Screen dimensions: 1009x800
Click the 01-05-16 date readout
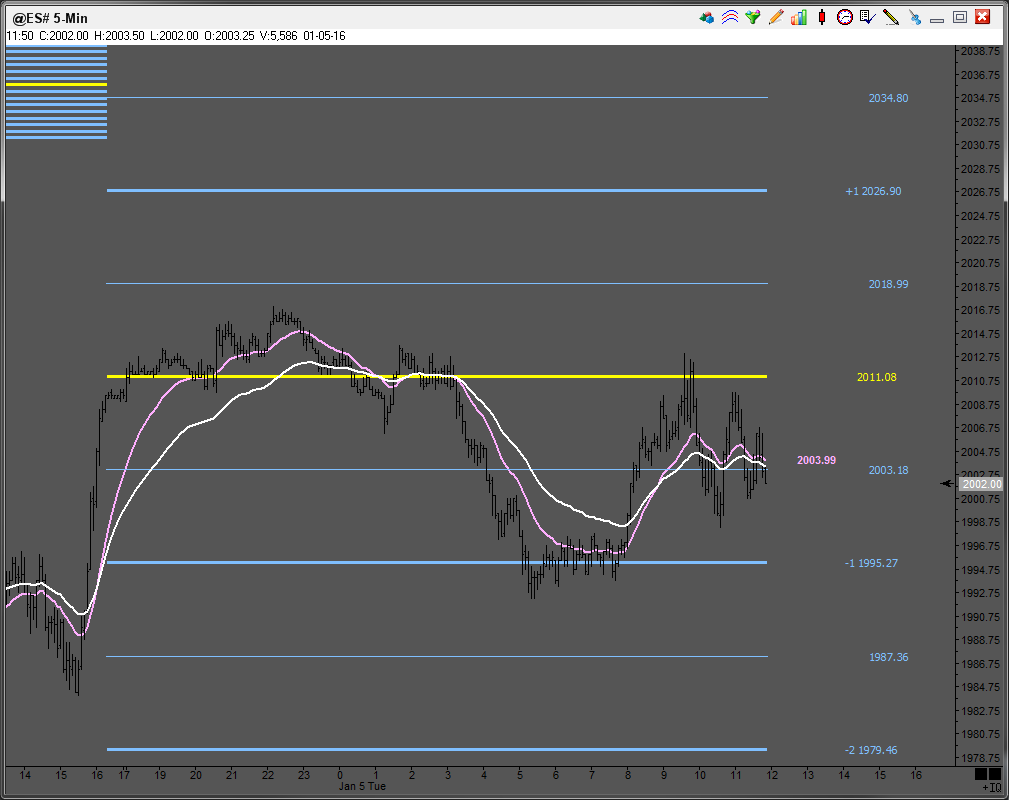[x=324, y=36]
